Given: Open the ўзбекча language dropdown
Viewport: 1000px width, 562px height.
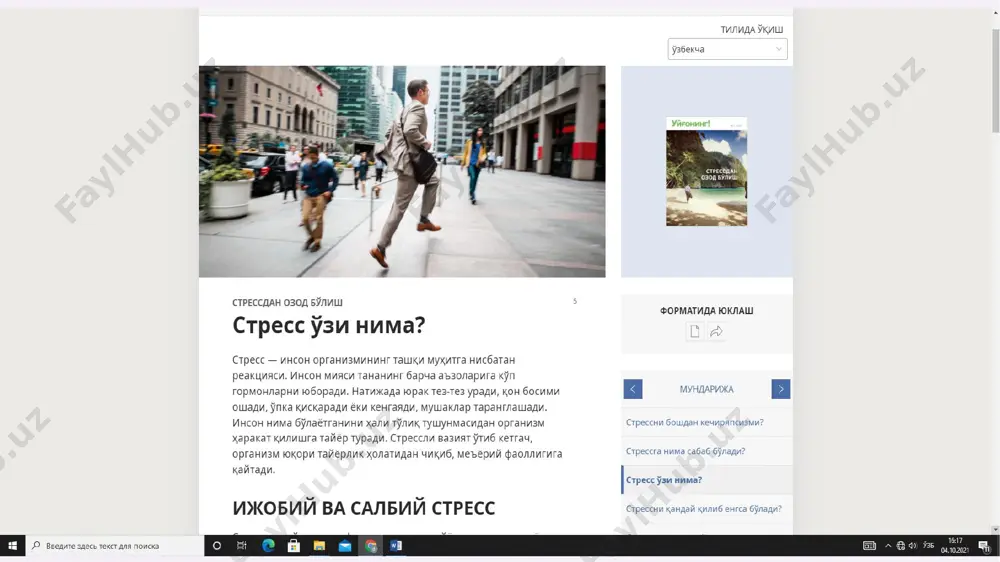Looking at the screenshot, I should coord(727,49).
